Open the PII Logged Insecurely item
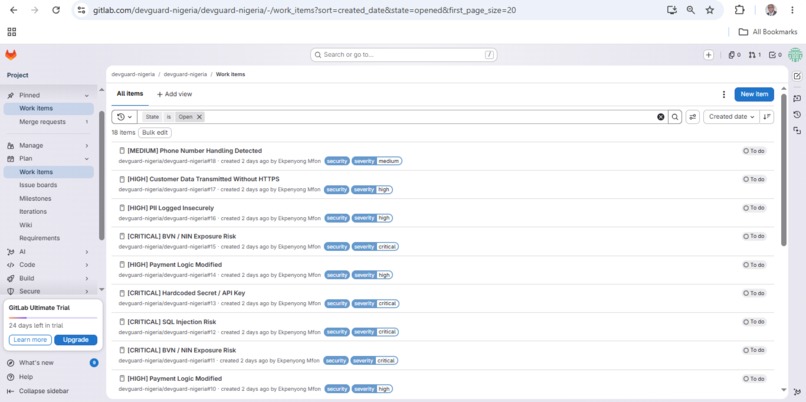806x402 pixels. (170, 208)
